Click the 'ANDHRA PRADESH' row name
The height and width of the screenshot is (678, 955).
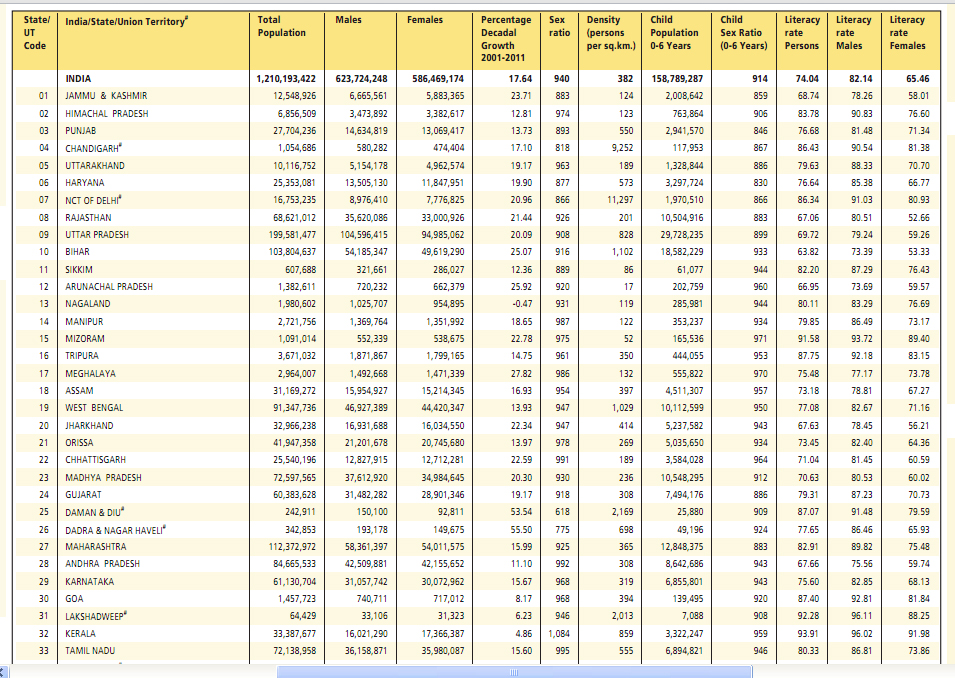[102, 564]
